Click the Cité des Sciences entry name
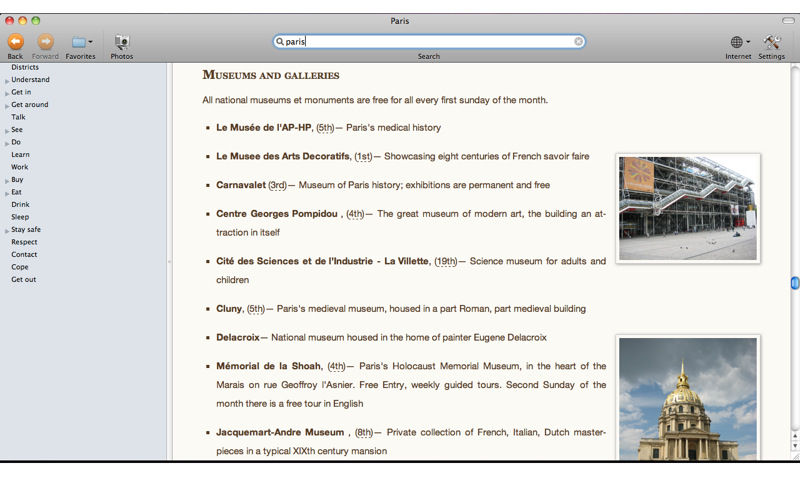The width and height of the screenshot is (800, 500). click(322, 261)
